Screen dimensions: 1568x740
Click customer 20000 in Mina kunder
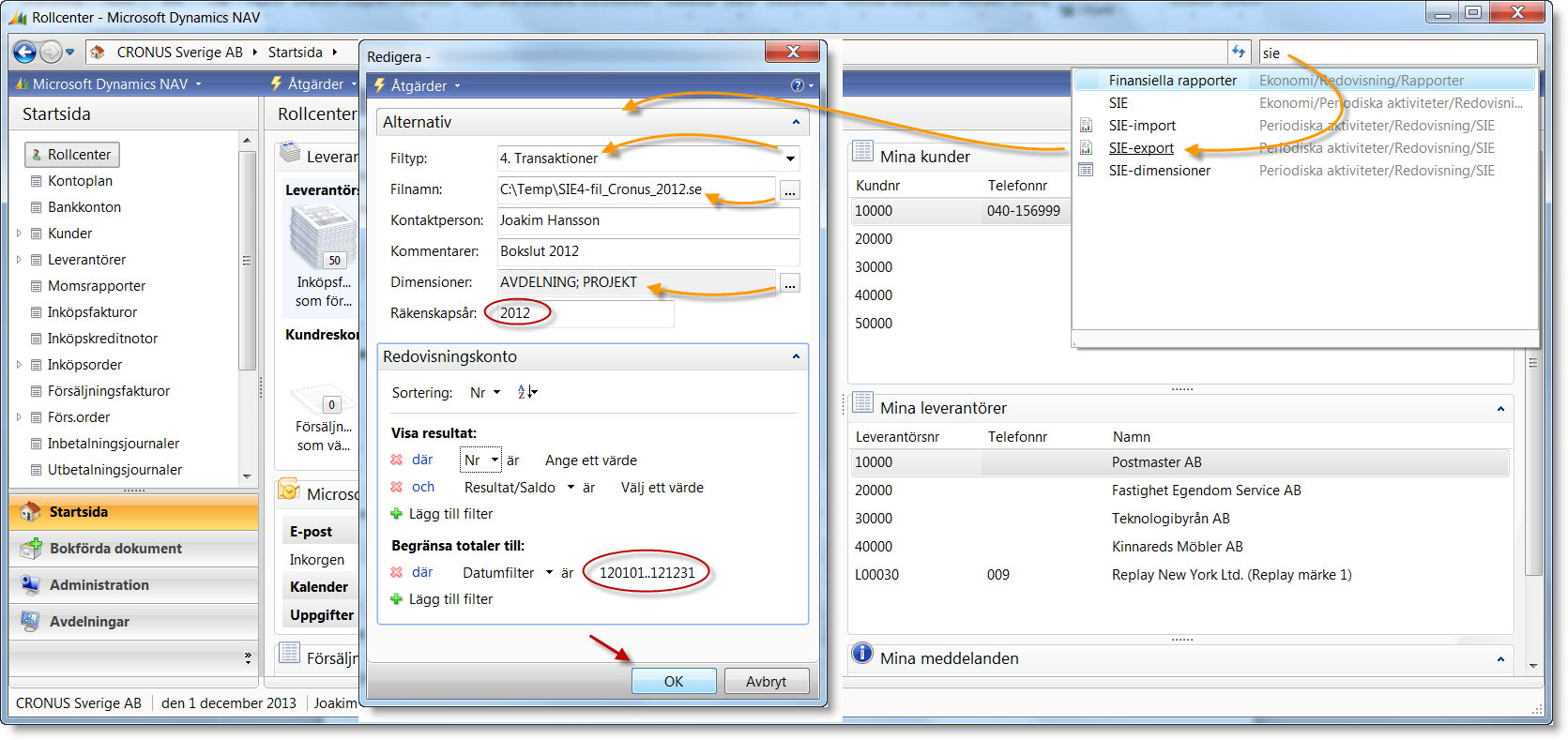click(874, 239)
